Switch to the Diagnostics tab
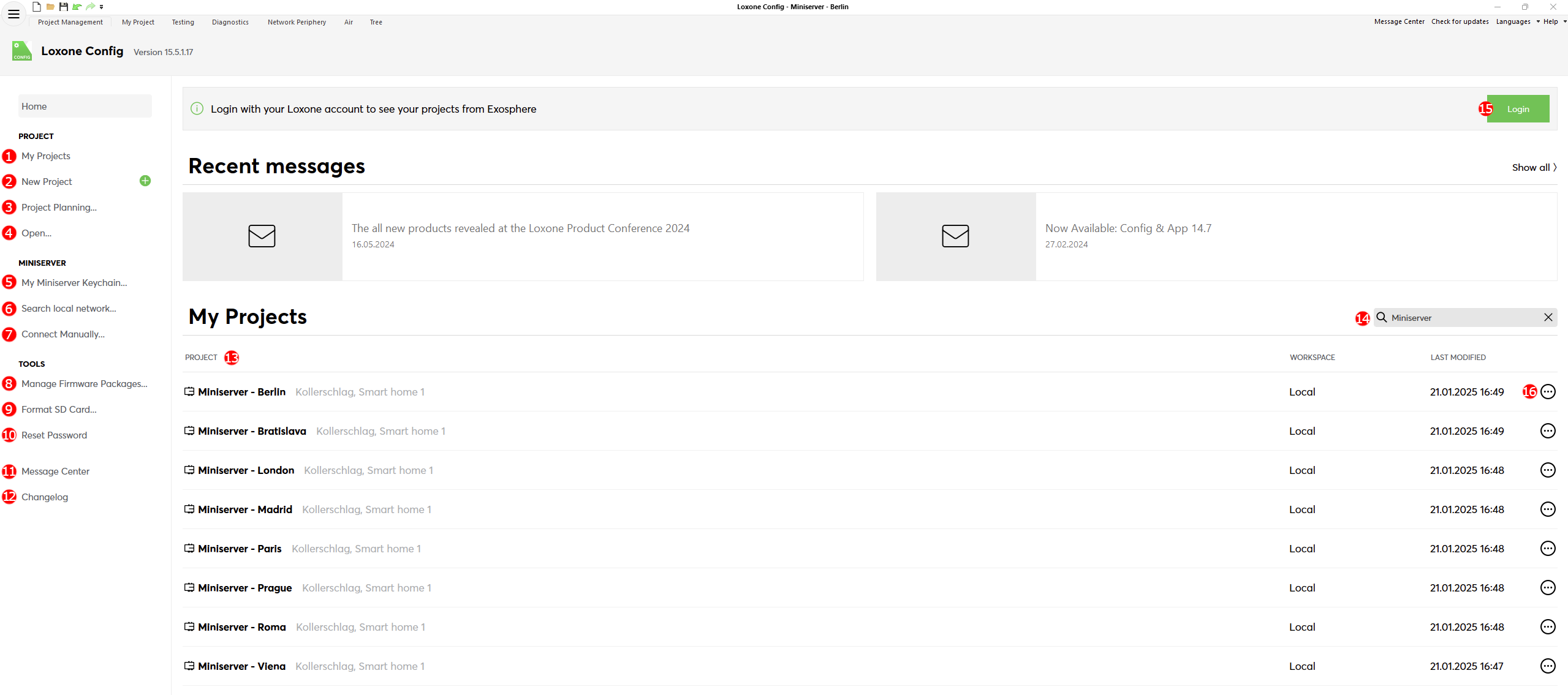 click(x=230, y=22)
